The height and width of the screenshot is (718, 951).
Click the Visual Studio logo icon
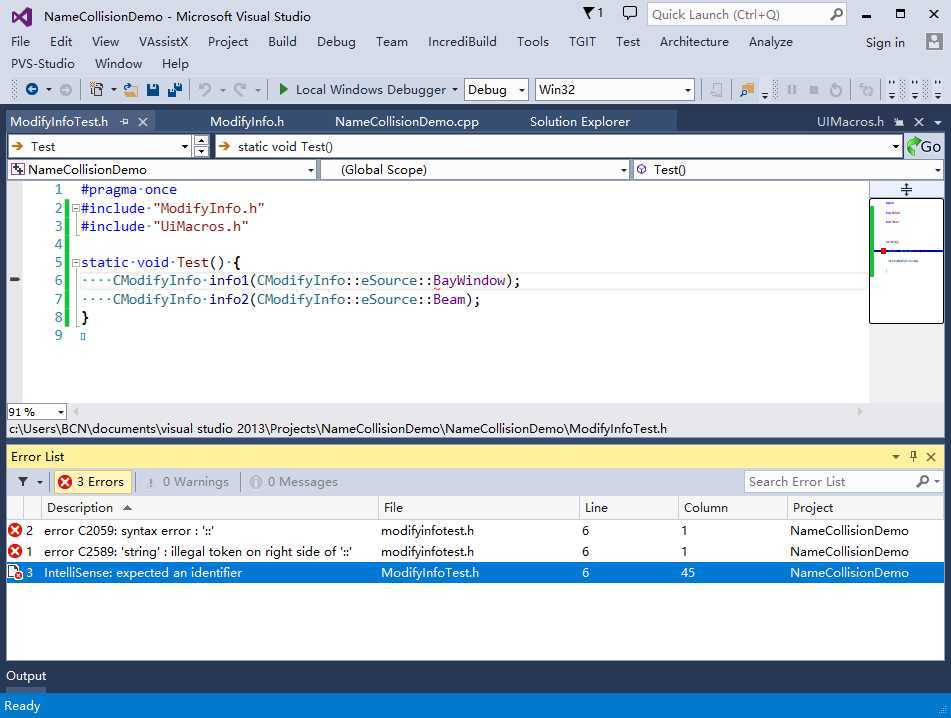(21, 16)
